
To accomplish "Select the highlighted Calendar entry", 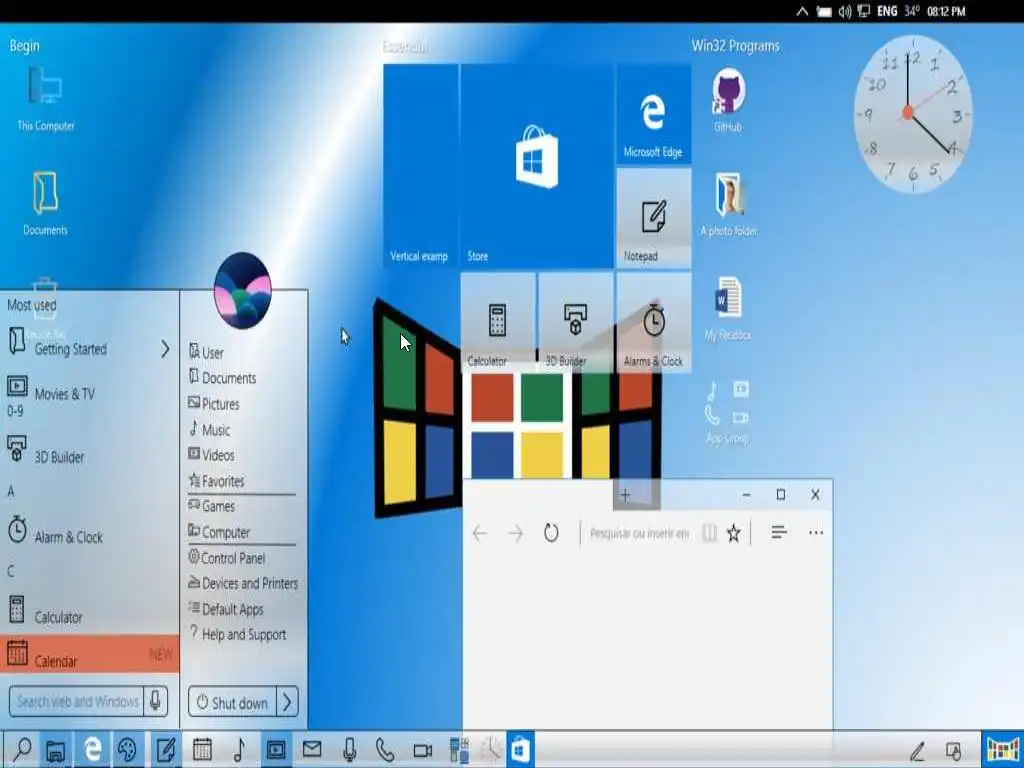I will (x=89, y=654).
